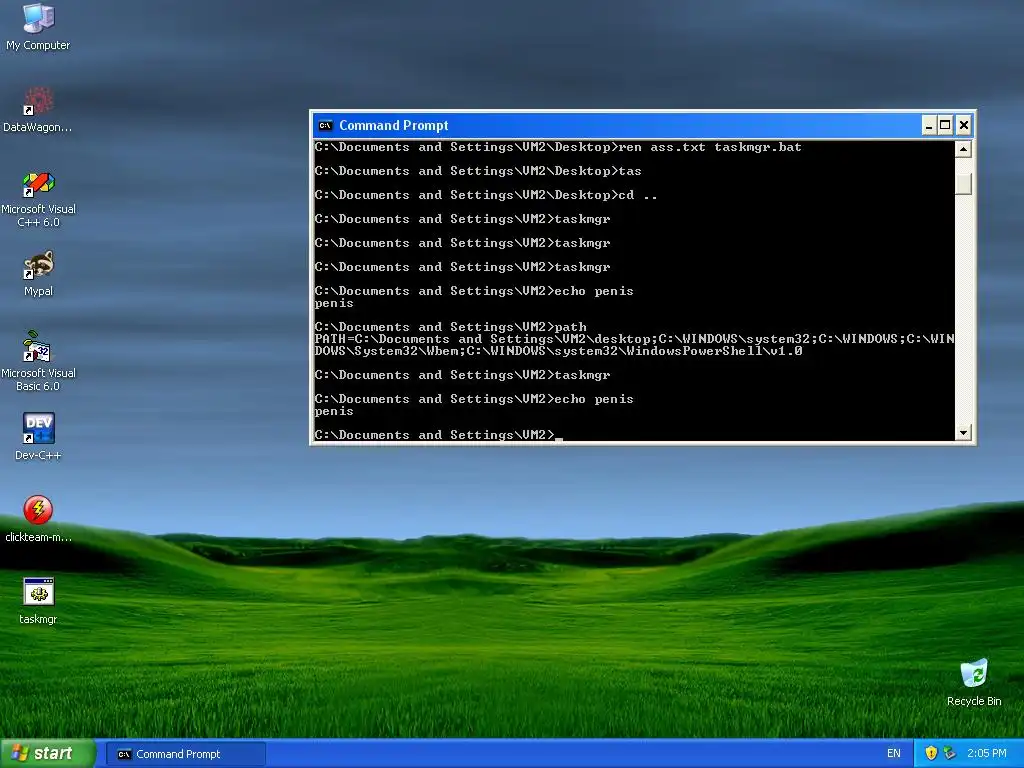Select the Dev-C++ desktop icon
The width and height of the screenshot is (1024, 768).
(x=38, y=436)
